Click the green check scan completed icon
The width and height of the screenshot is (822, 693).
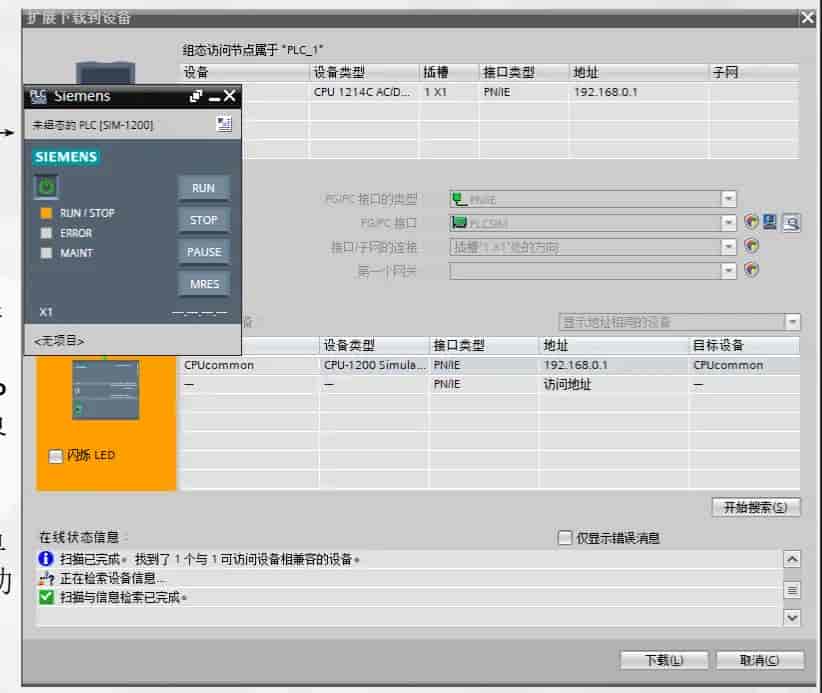[x=46, y=597]
